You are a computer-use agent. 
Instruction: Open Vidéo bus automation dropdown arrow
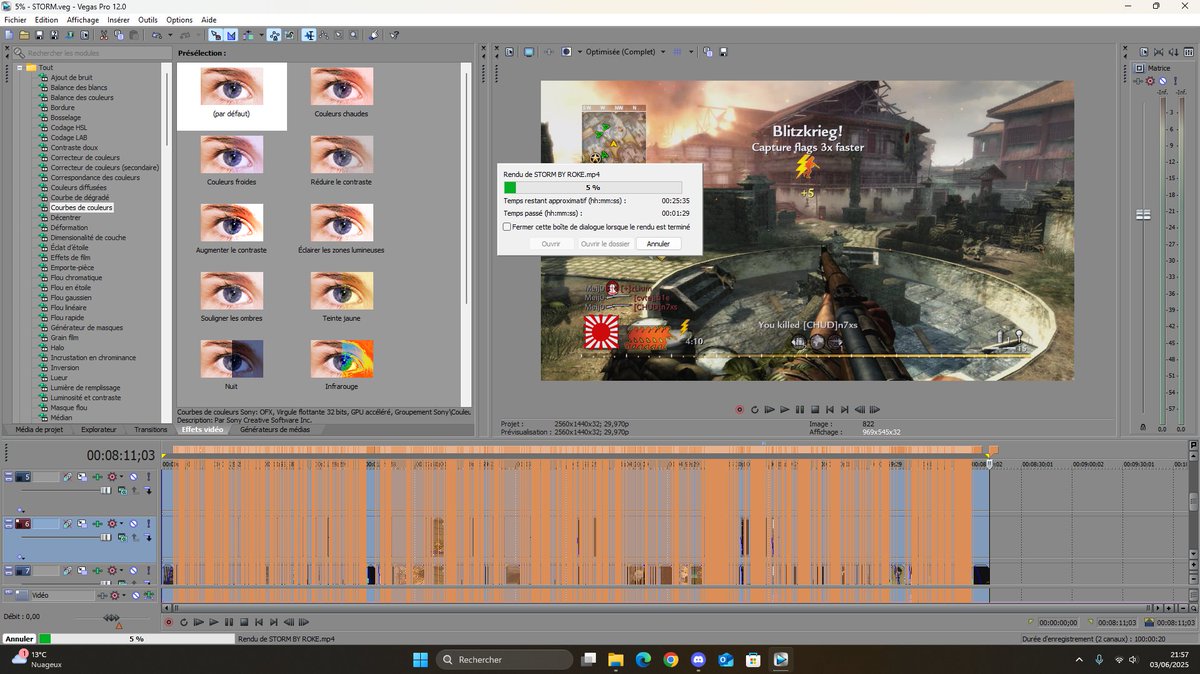[x=124, y=595]
